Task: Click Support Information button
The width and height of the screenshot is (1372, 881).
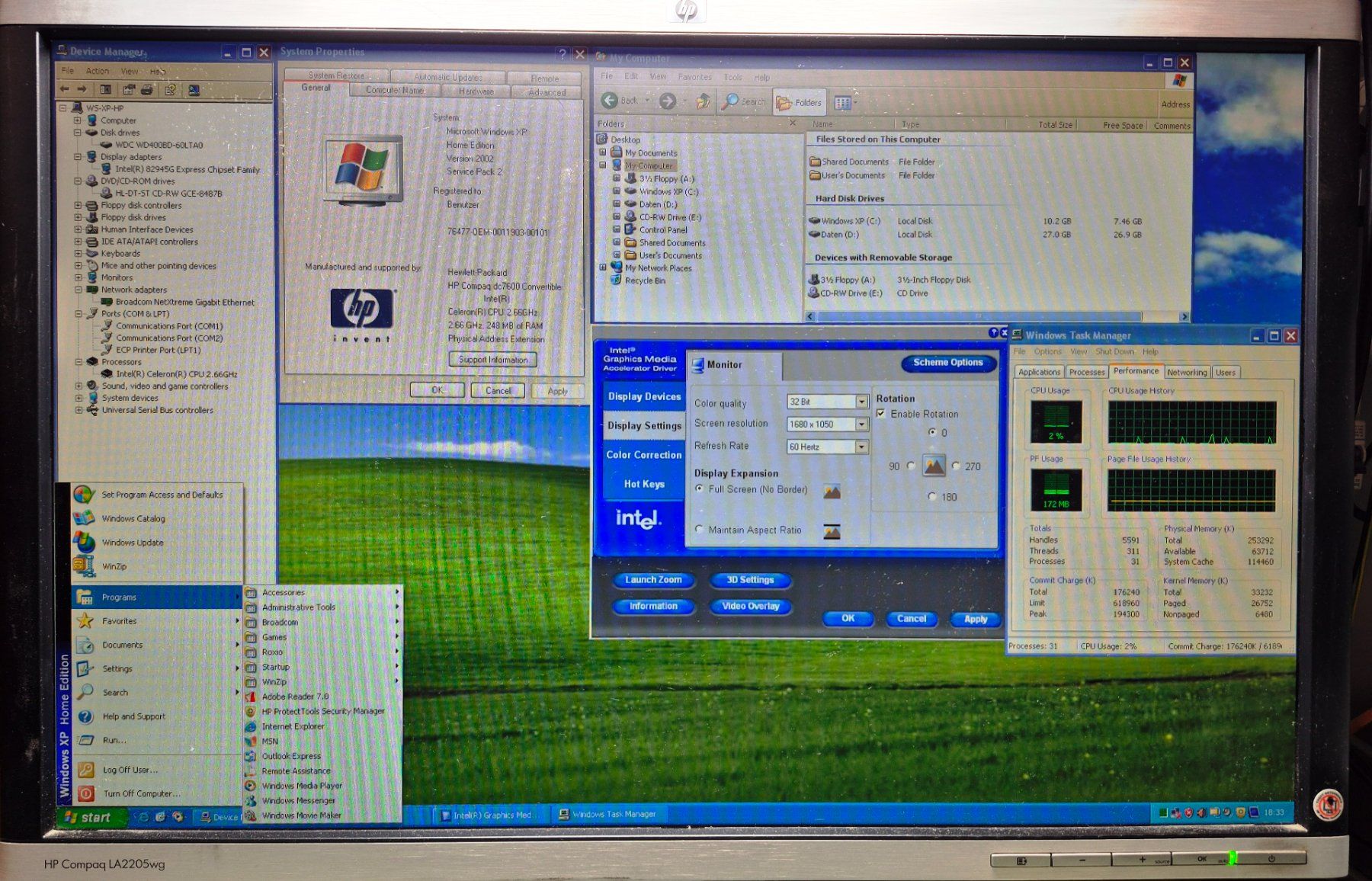Action: [492, 360]
